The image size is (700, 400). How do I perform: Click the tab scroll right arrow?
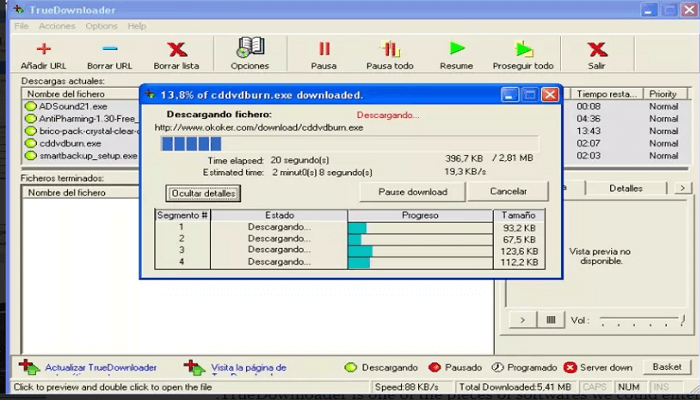[x=683, y=188]
